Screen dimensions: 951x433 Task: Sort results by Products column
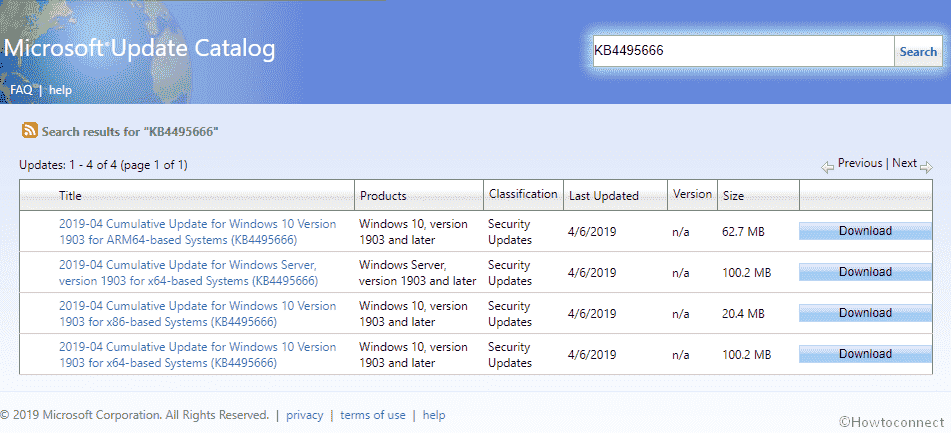tap(383, 196)
